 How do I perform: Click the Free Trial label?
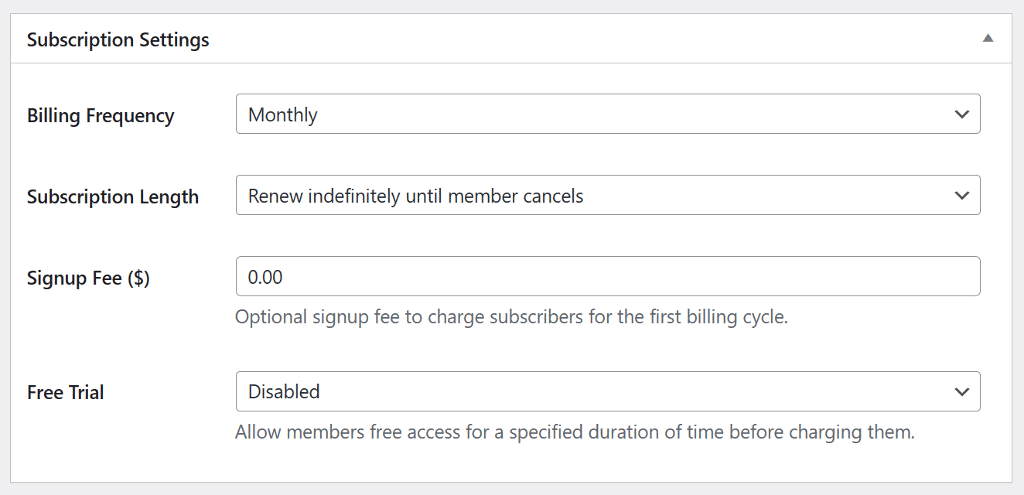tap(65, 393)
